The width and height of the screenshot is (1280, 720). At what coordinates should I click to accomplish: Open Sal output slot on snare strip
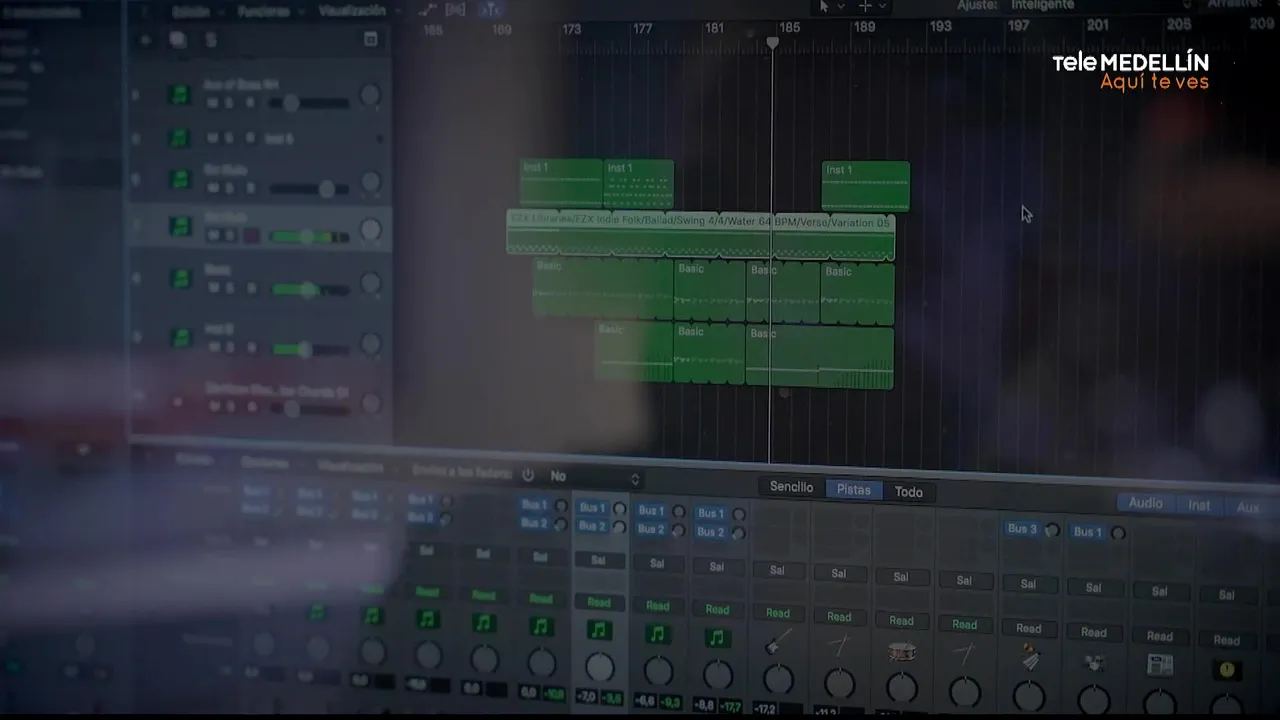(901, 577)
